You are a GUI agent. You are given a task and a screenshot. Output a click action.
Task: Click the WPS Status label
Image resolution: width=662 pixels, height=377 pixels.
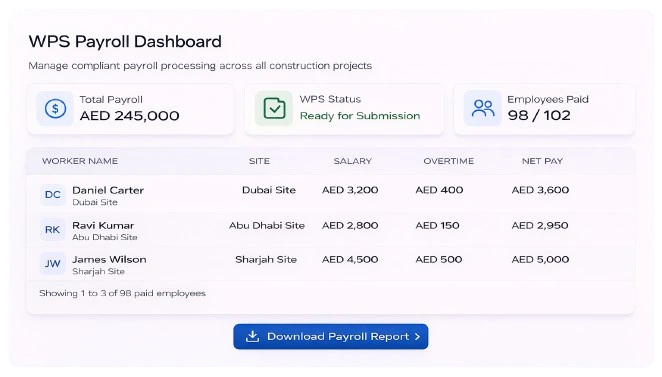(x=330, y=99)
